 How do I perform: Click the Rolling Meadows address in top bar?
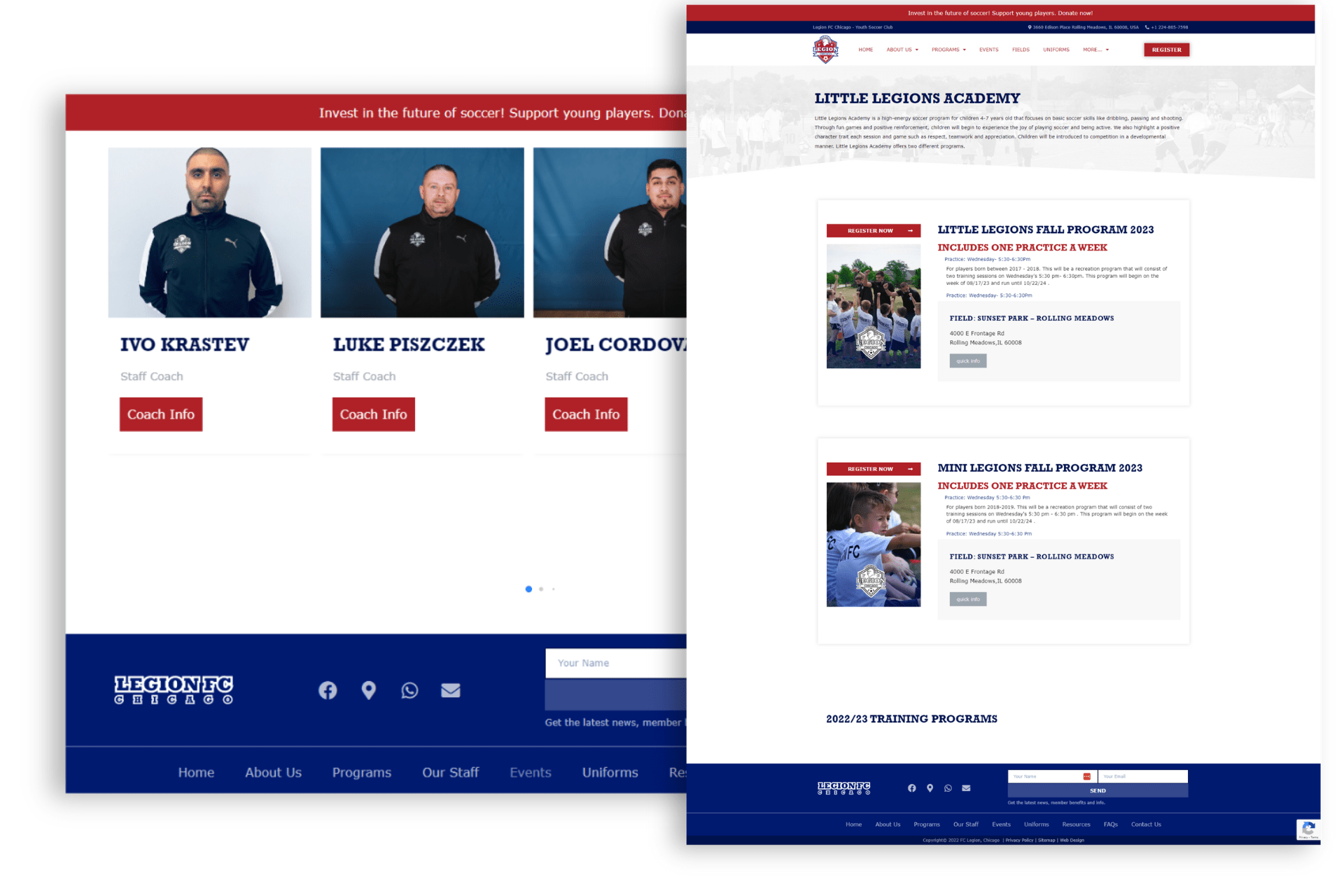pos(1083,27)
